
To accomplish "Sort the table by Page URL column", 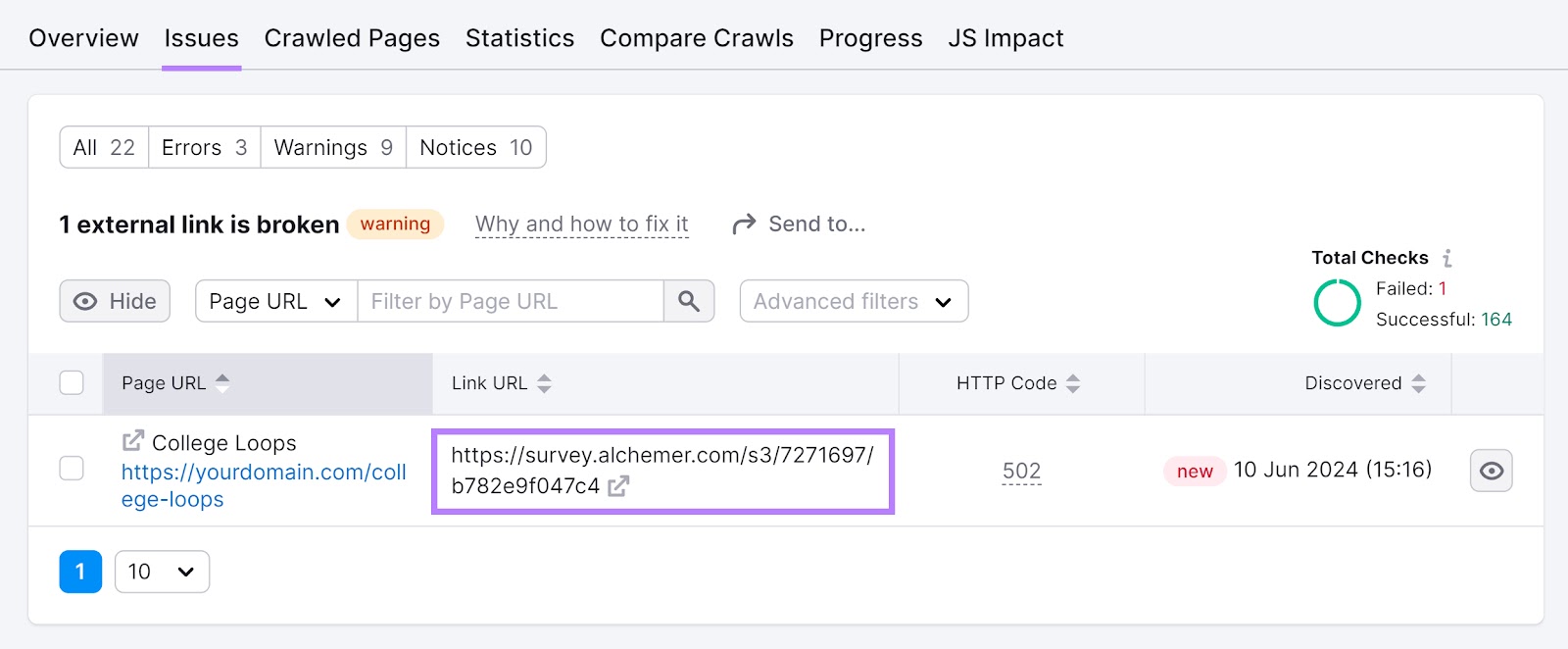I will [x=223, y=383].
